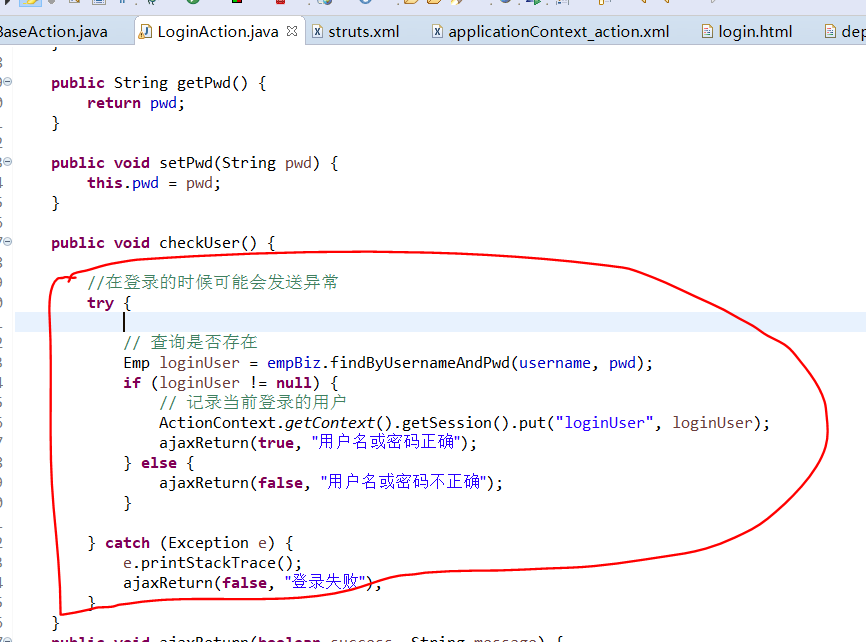Select the LoginAction.java editor tab
The width and height of the screenshot is (866, 642).
click(218, 32)
